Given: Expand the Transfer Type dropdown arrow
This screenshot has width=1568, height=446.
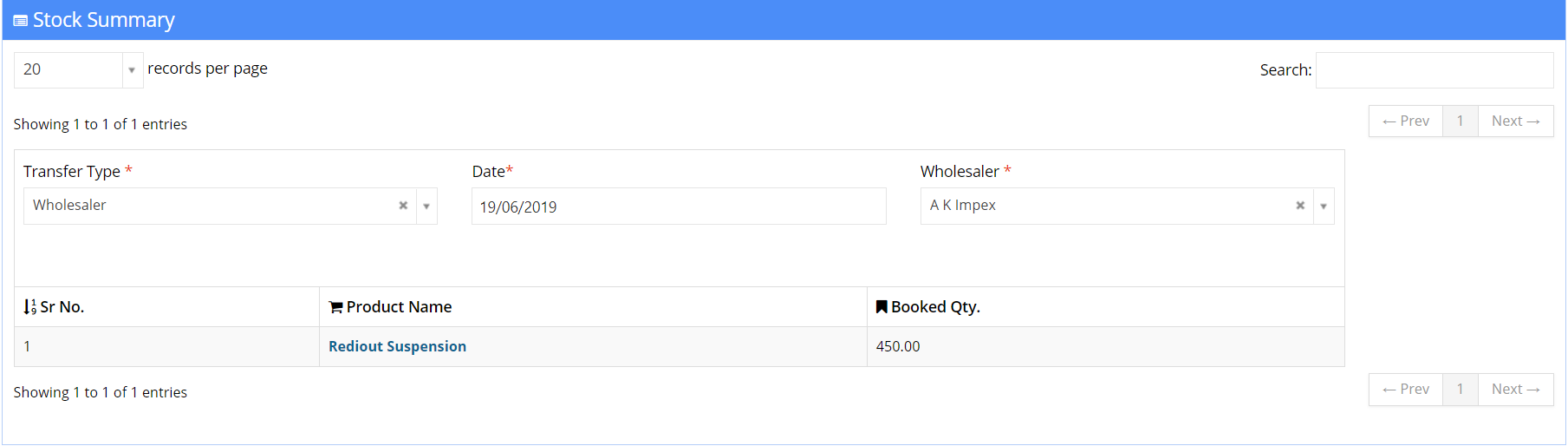Looking at the screenshot, I should [426, 207].
